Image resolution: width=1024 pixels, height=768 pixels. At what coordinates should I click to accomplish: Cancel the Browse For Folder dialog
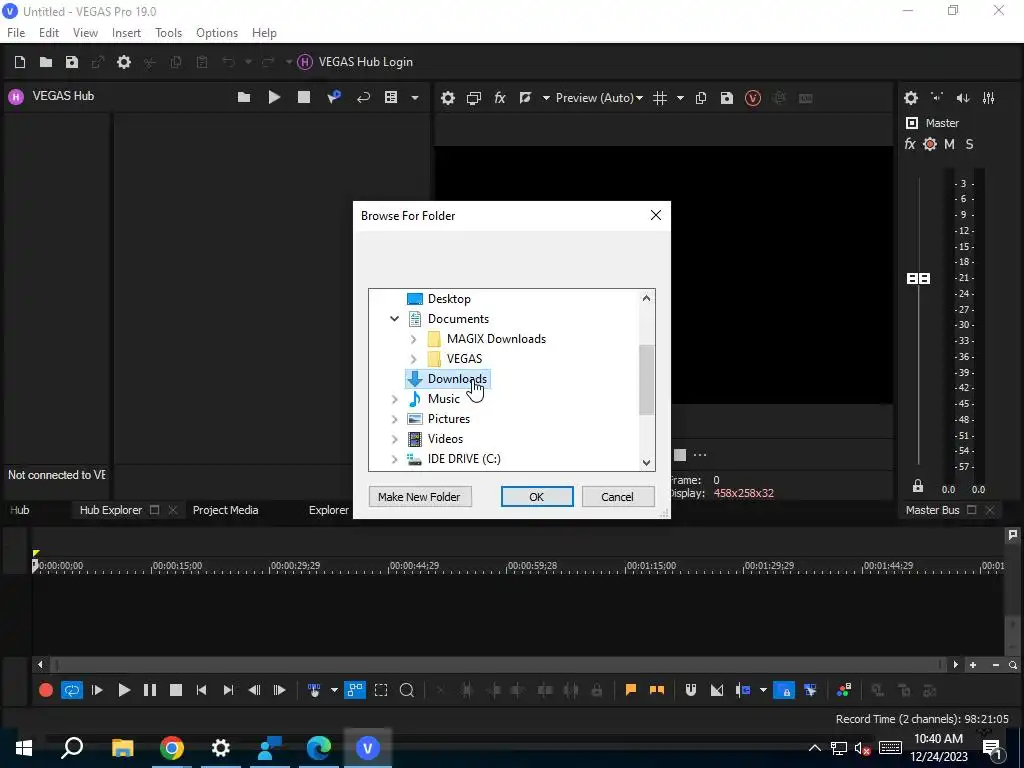(617, 497)
